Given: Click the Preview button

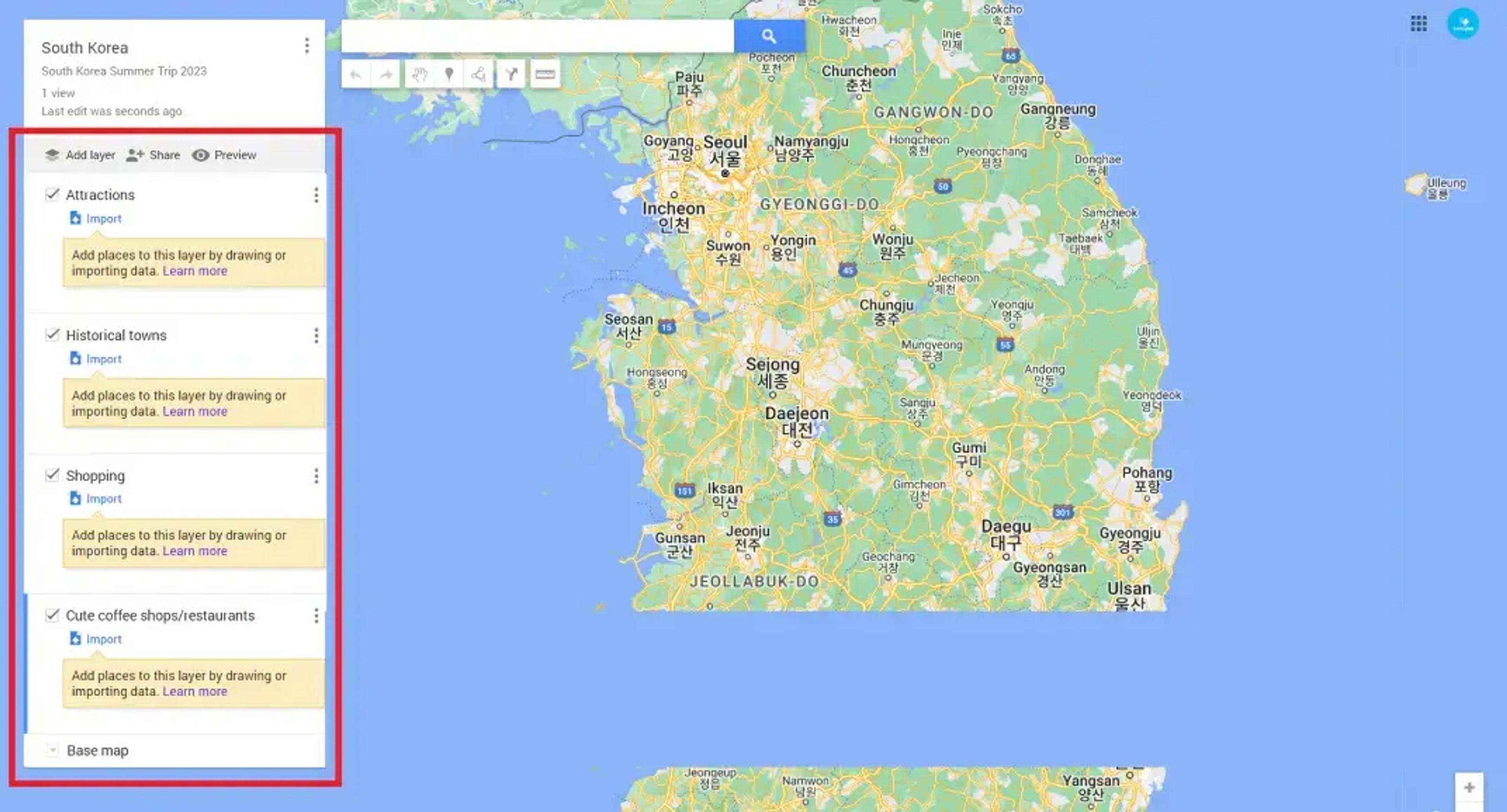Looking at the screenshot, I should tap(224, 155).
